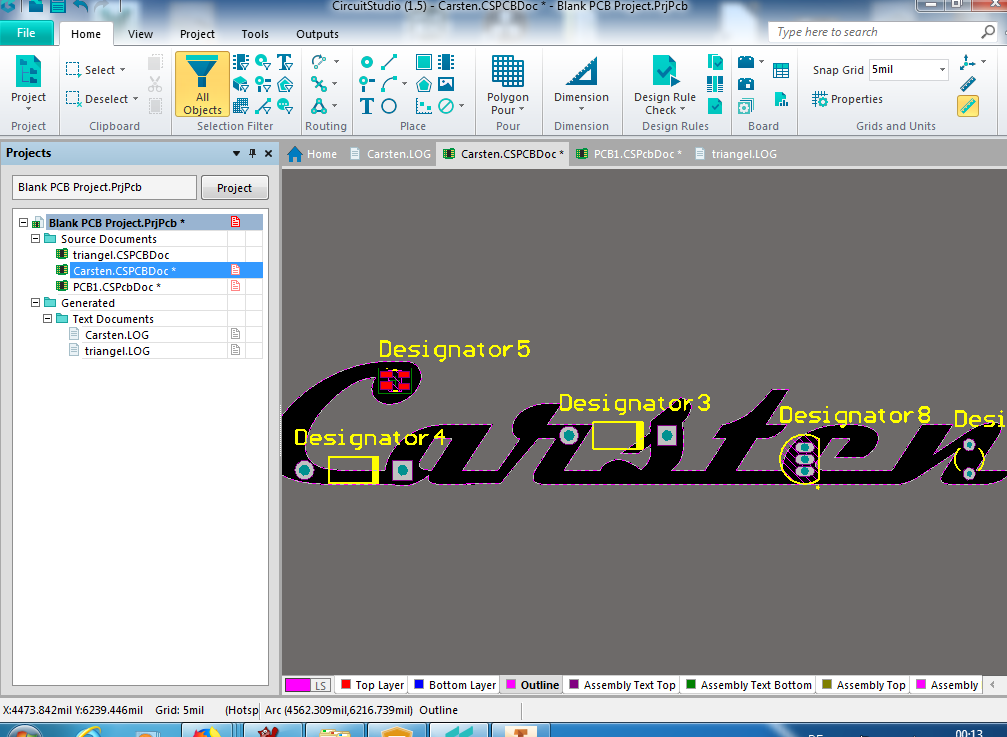Switch to the Tools ribbon tab

(255, 34)
